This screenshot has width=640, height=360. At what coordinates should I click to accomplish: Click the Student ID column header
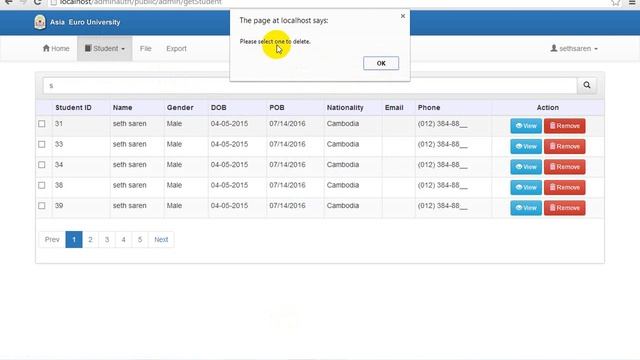73,108
